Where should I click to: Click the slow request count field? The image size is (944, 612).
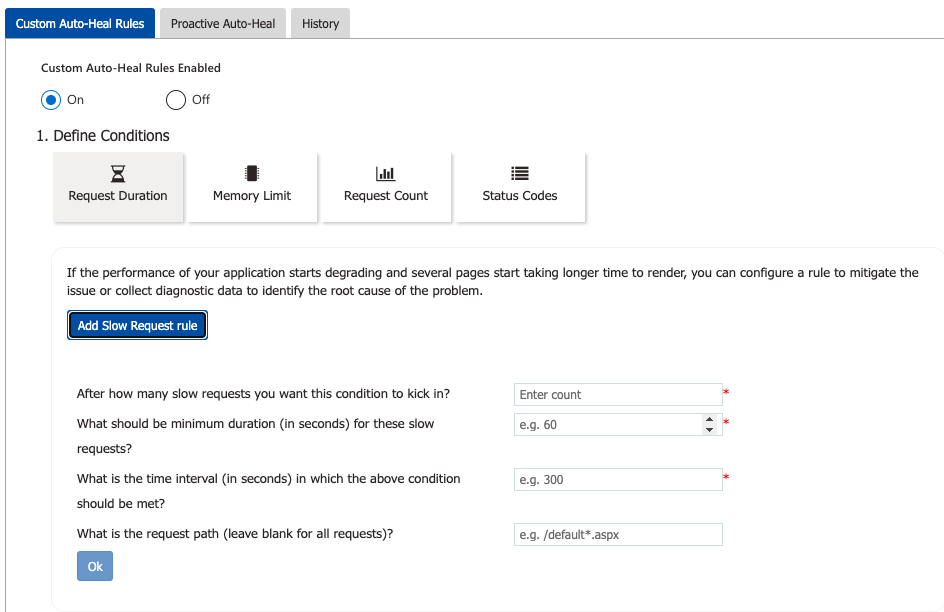[x=617, y=394]
